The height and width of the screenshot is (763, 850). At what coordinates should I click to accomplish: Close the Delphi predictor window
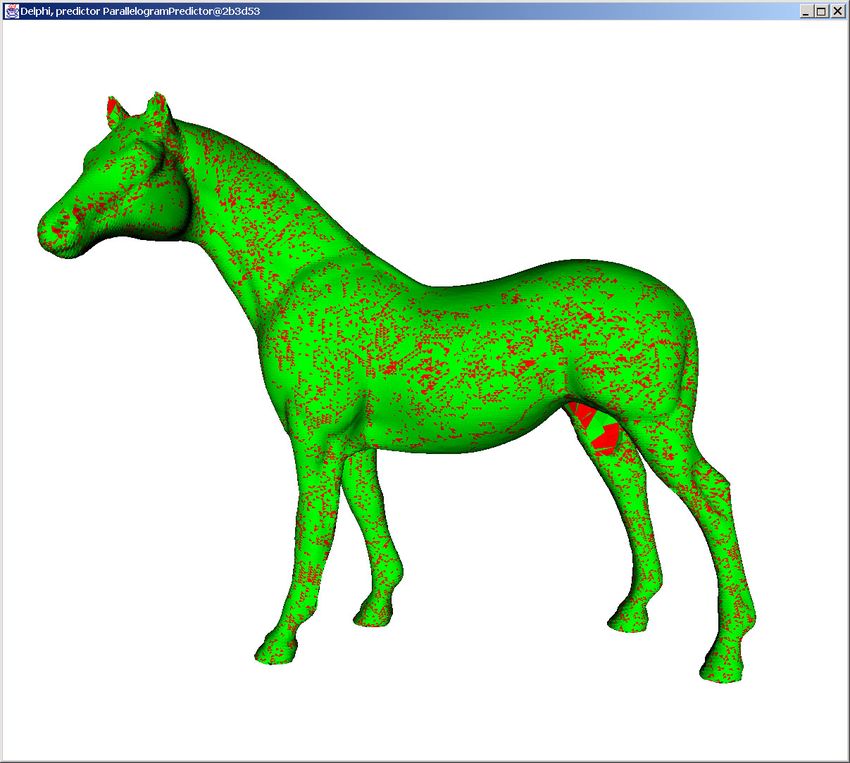838,11
